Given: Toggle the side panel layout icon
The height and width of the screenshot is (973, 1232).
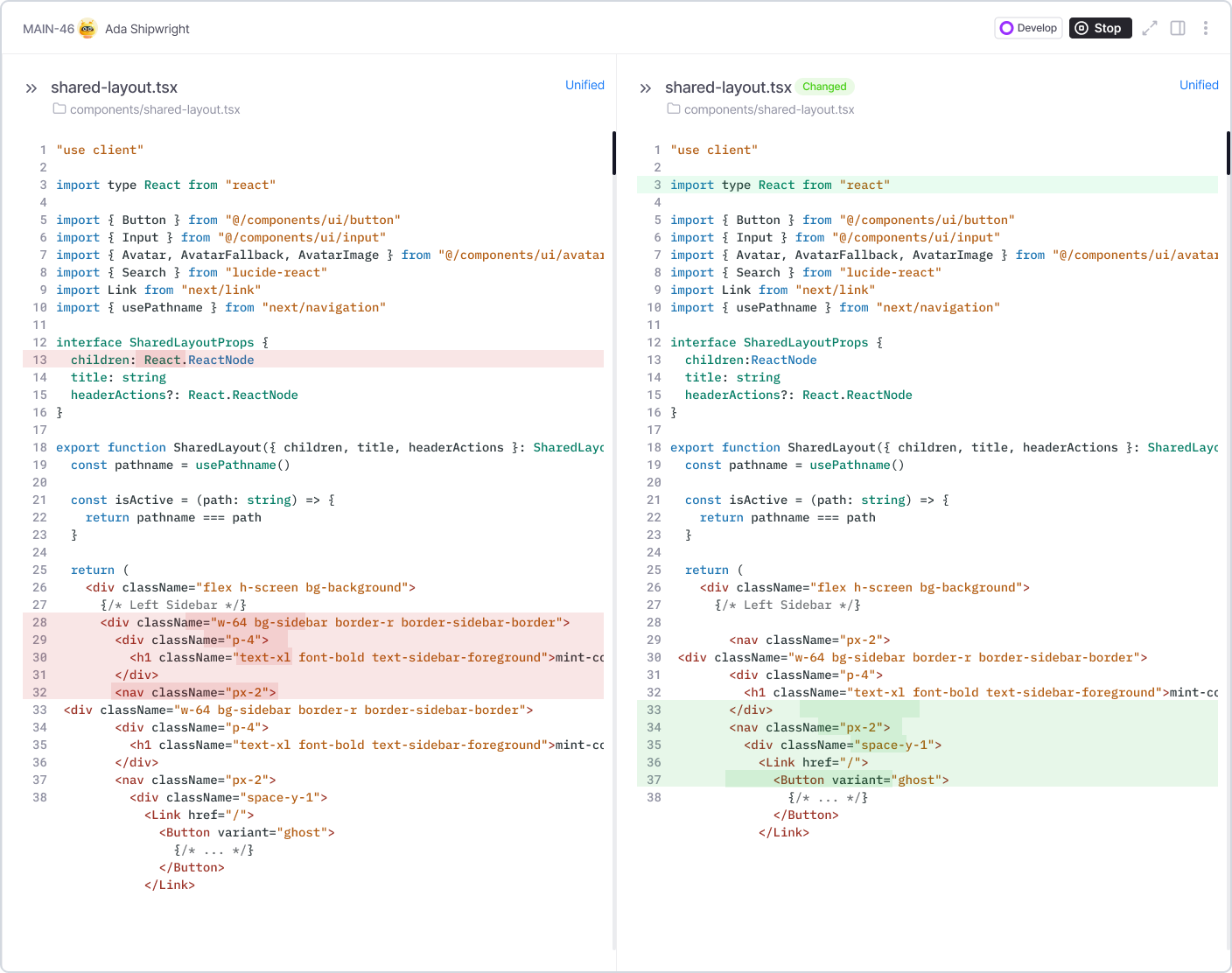Looking at the screenshot, I should pyautogui.click(x=1178, y=28).
